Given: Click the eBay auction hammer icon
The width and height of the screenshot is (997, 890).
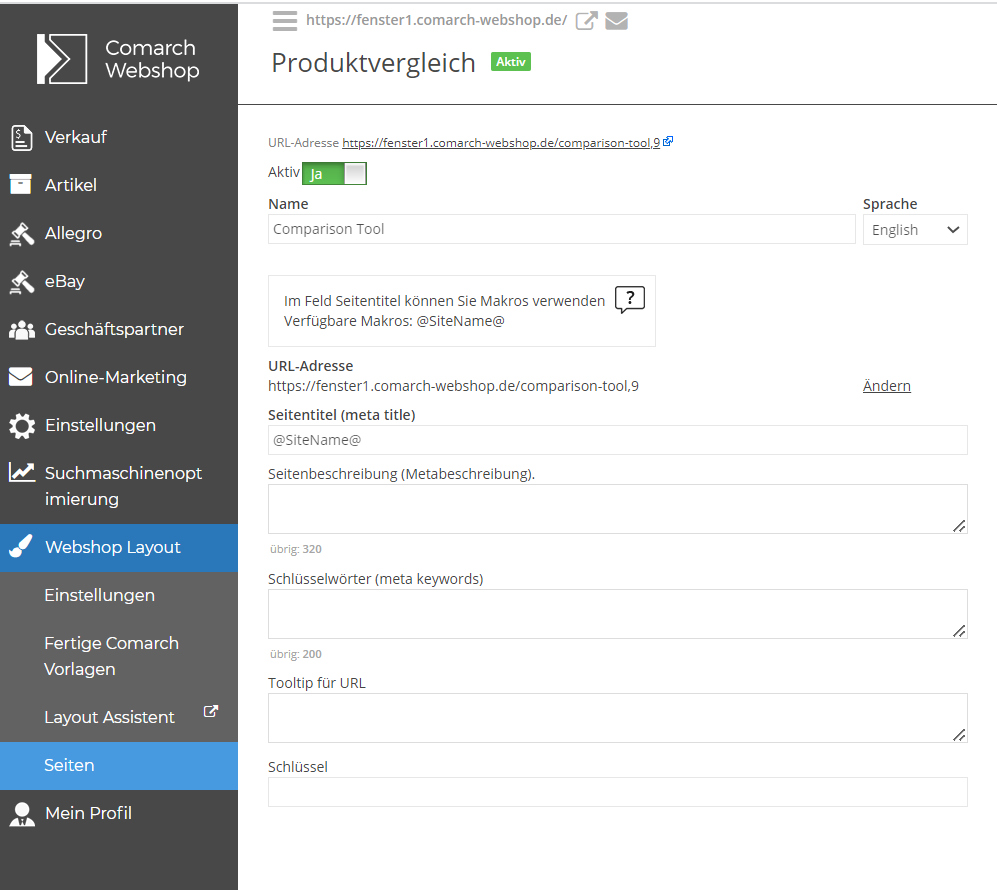Looking at the screenshot, I should coord(22,282).
